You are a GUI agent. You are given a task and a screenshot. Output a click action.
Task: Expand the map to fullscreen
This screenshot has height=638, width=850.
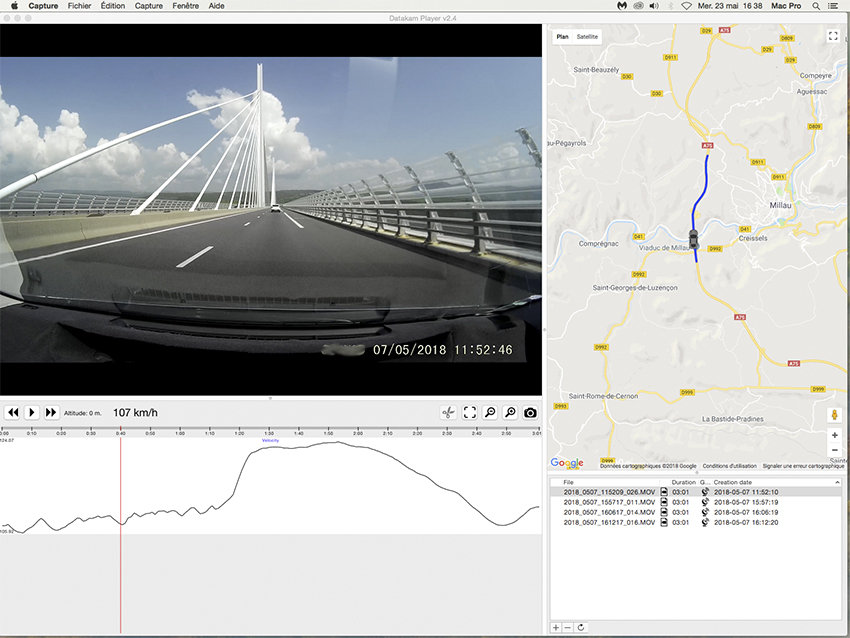[833, 36]
